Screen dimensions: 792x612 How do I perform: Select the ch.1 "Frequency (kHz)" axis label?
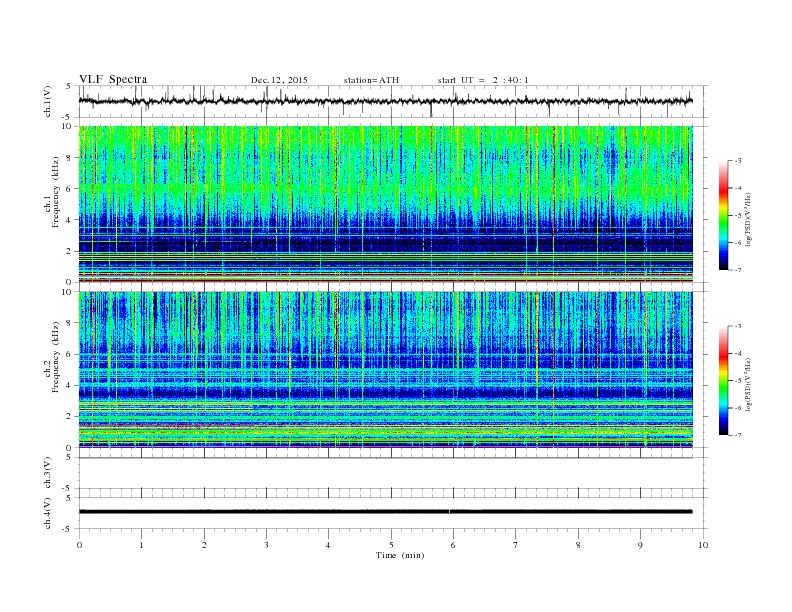click(56, 192)
